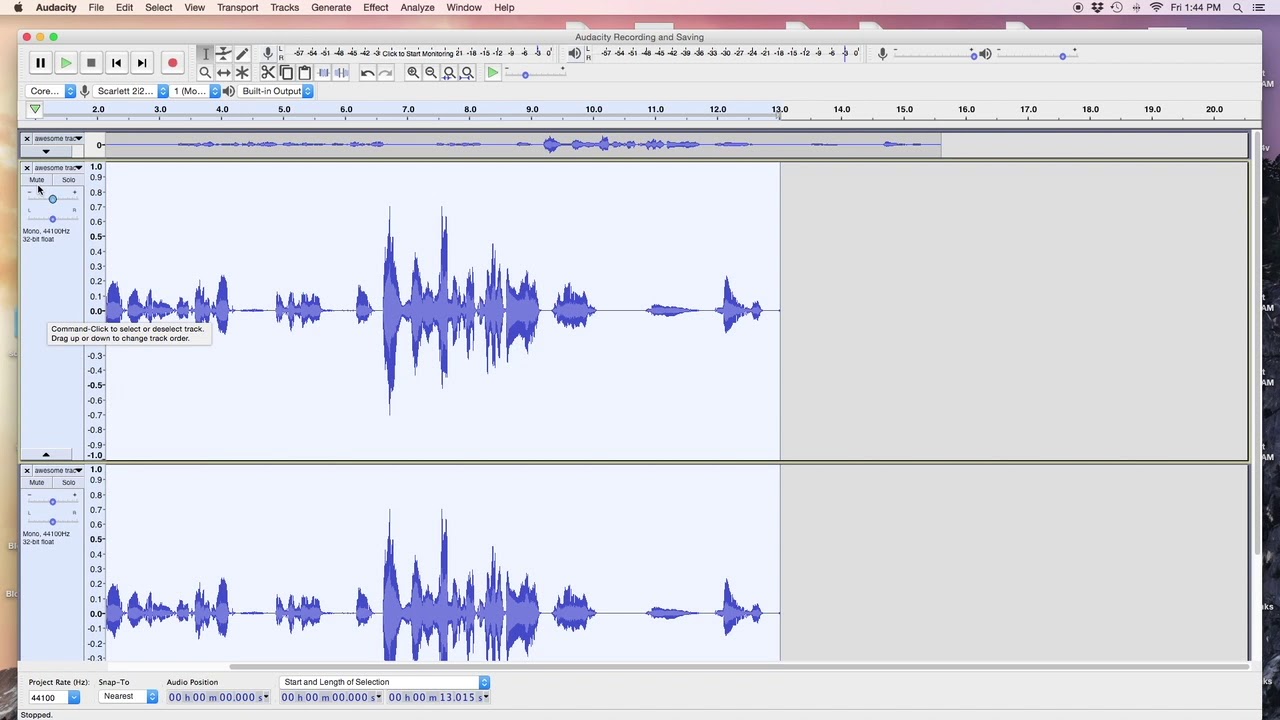Viewport: 1280px width, 720px height.
Task: Open the Edit menu
Action: [124, 8]
